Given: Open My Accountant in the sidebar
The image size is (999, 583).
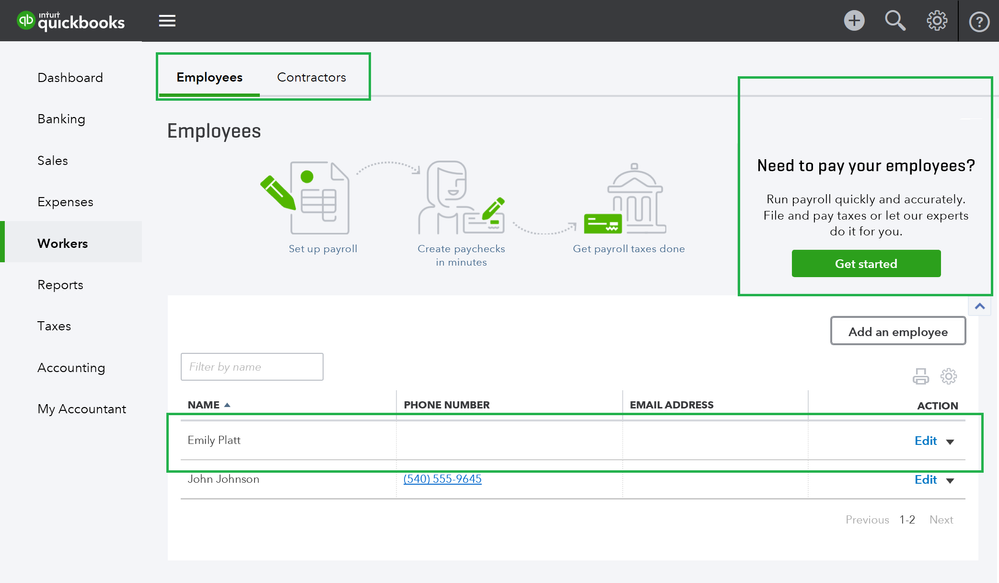Looking at the screenshot, I should 82,409.
